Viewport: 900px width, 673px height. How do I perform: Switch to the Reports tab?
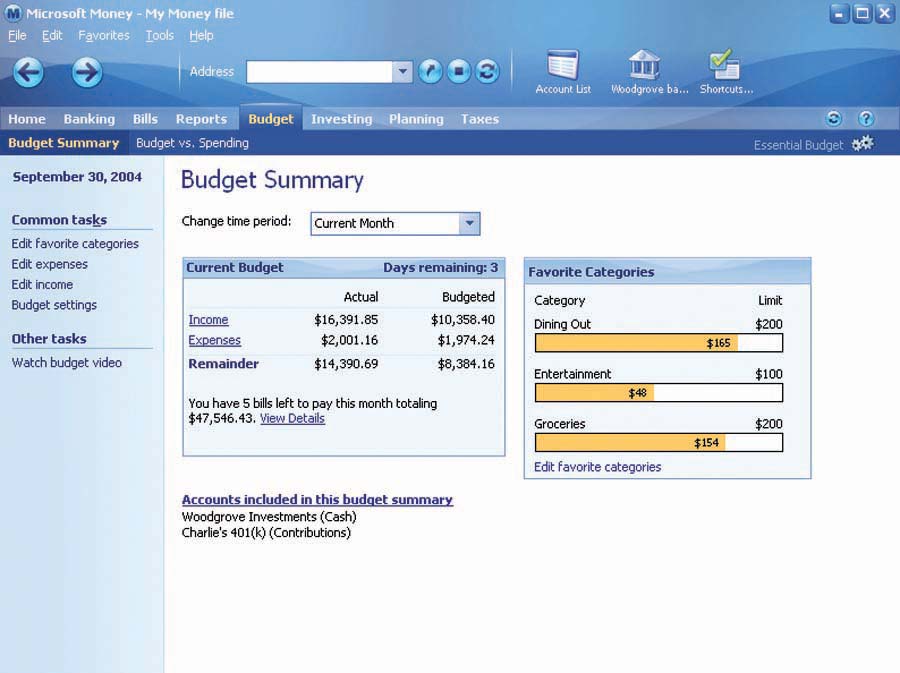click(x=201, y=119)
